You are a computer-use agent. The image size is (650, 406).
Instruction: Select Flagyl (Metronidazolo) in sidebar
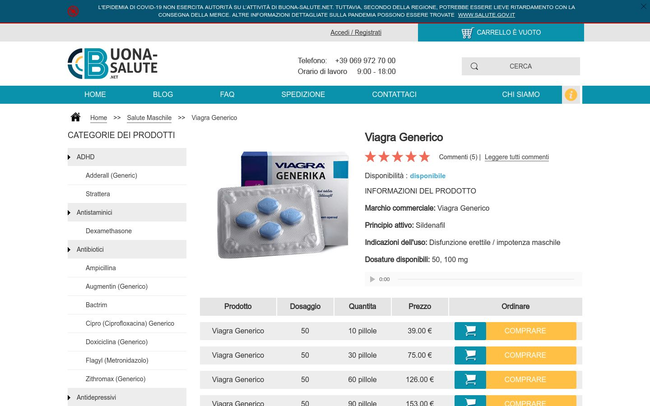117,360
